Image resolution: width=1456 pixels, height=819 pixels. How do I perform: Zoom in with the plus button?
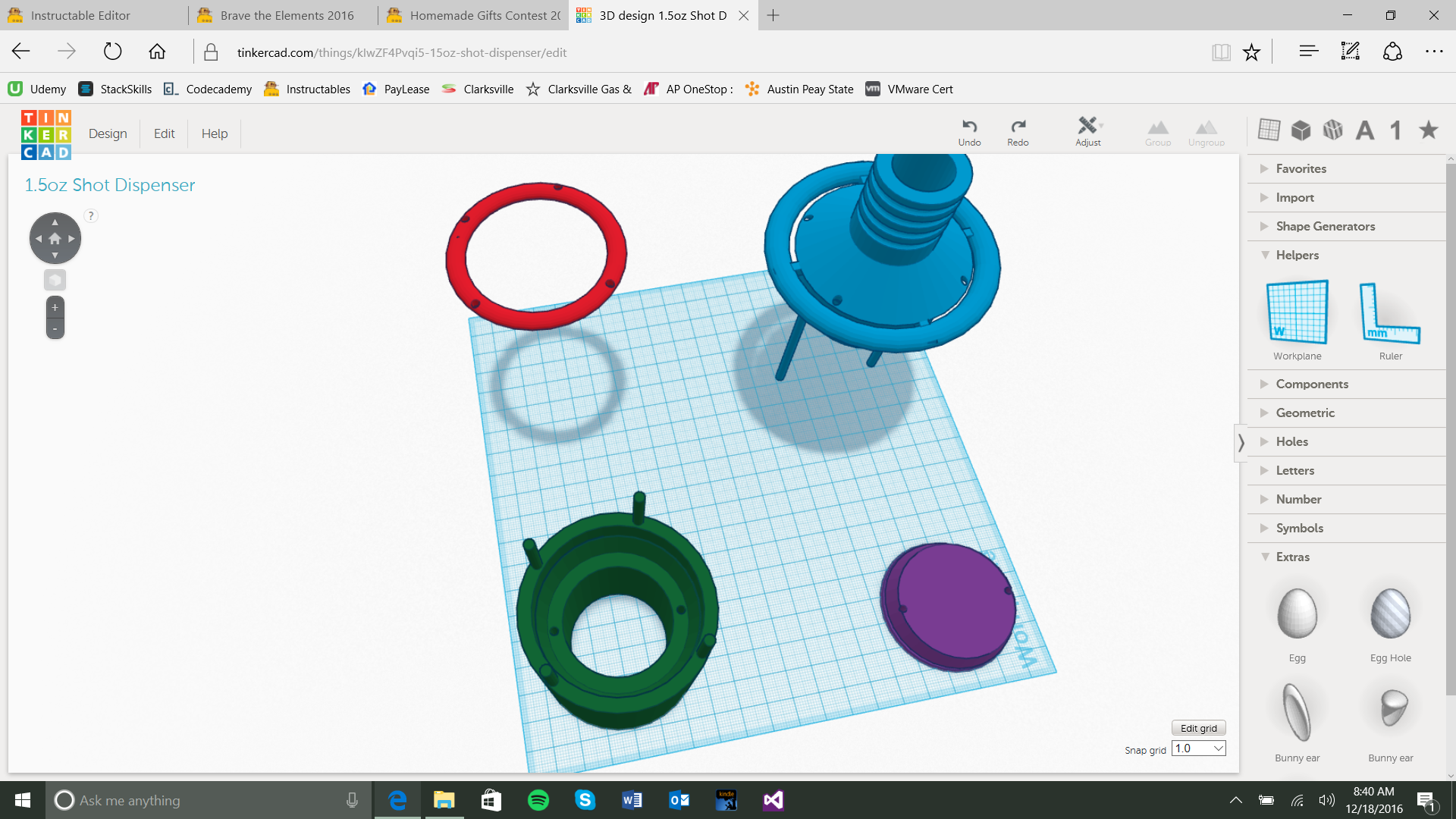pyautogui.click(x=55, y=308)
